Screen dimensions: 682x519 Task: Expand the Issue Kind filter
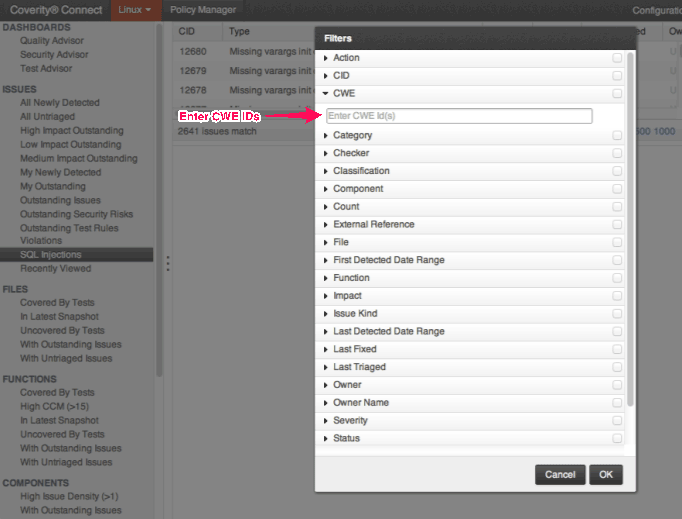coord(325,314)
